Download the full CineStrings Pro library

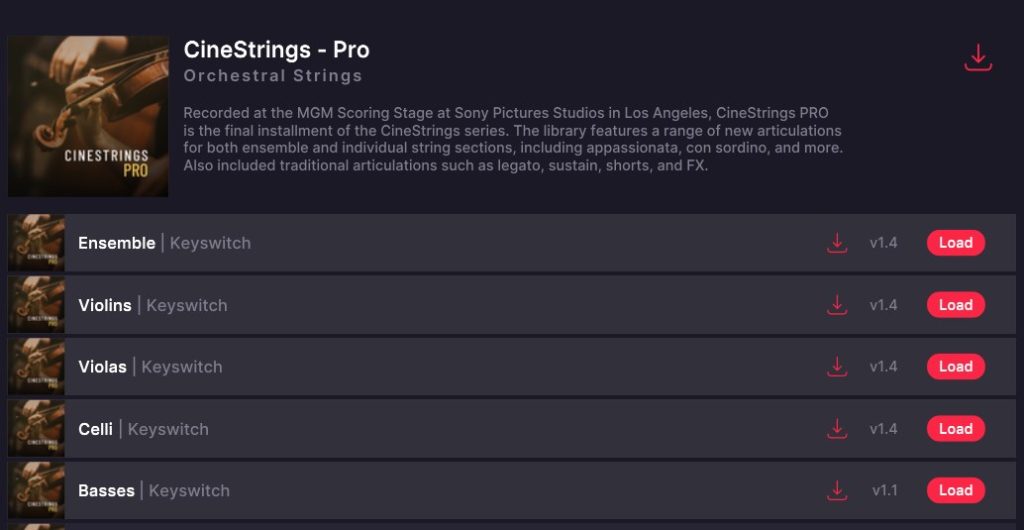click(x=978, y=58)
